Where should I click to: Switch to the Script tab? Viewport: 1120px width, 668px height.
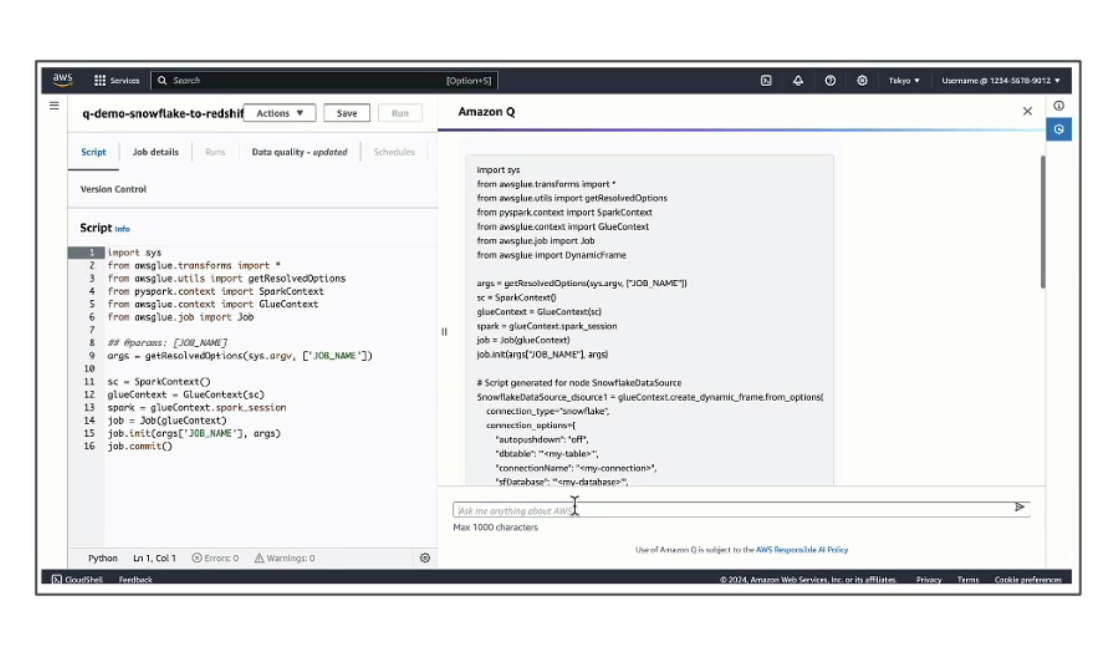tap(94, 152)
